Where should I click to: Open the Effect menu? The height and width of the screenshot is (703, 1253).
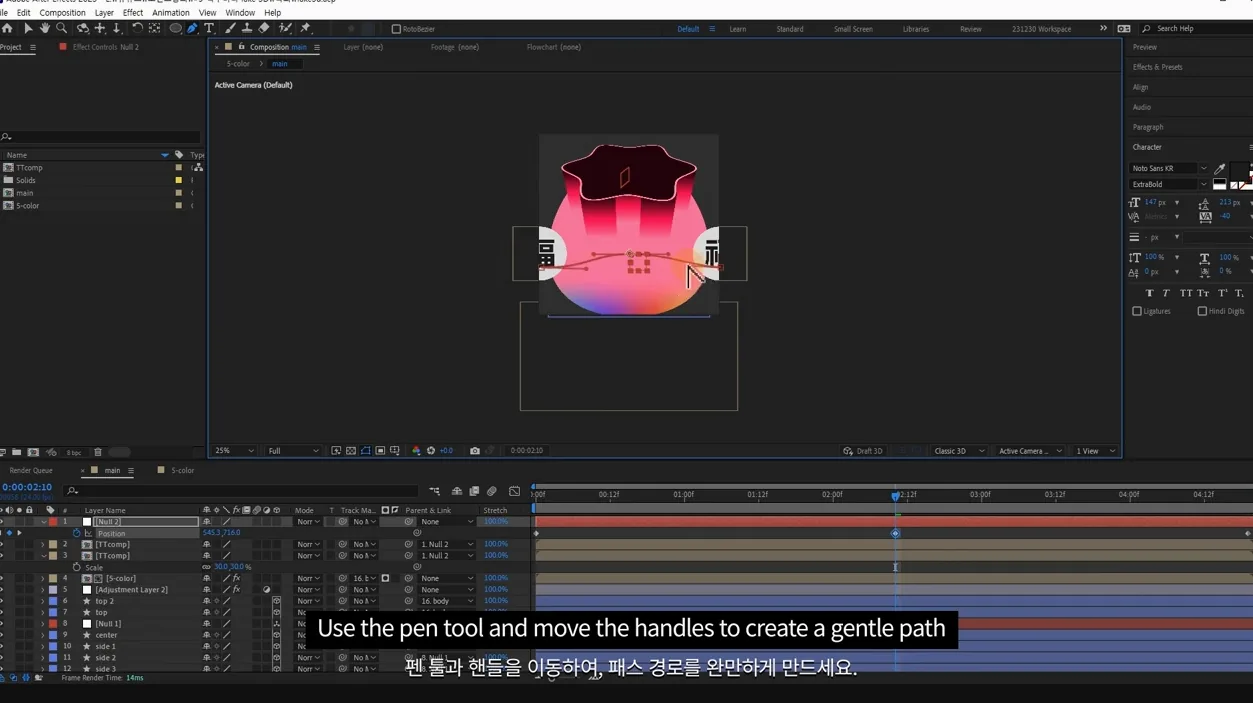coord(133,13)
